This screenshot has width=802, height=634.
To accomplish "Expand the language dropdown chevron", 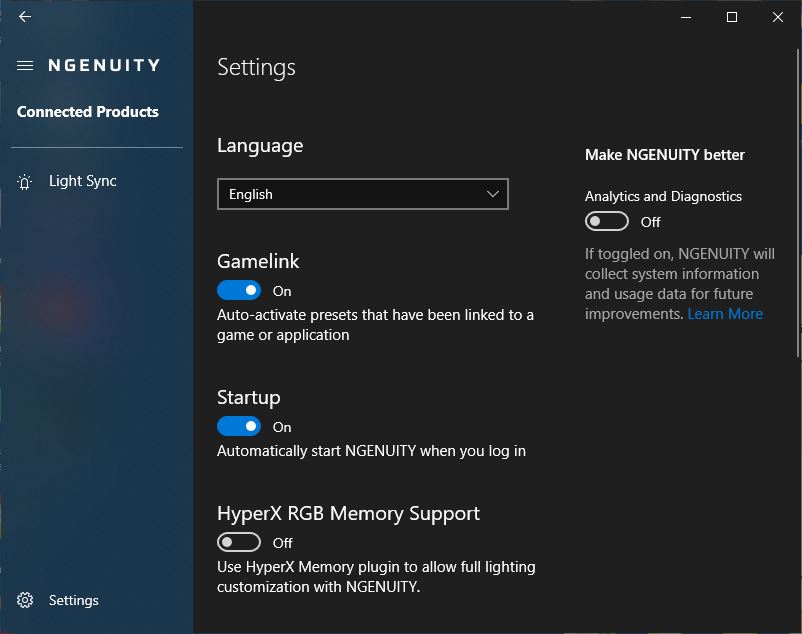I will [493, 194].
